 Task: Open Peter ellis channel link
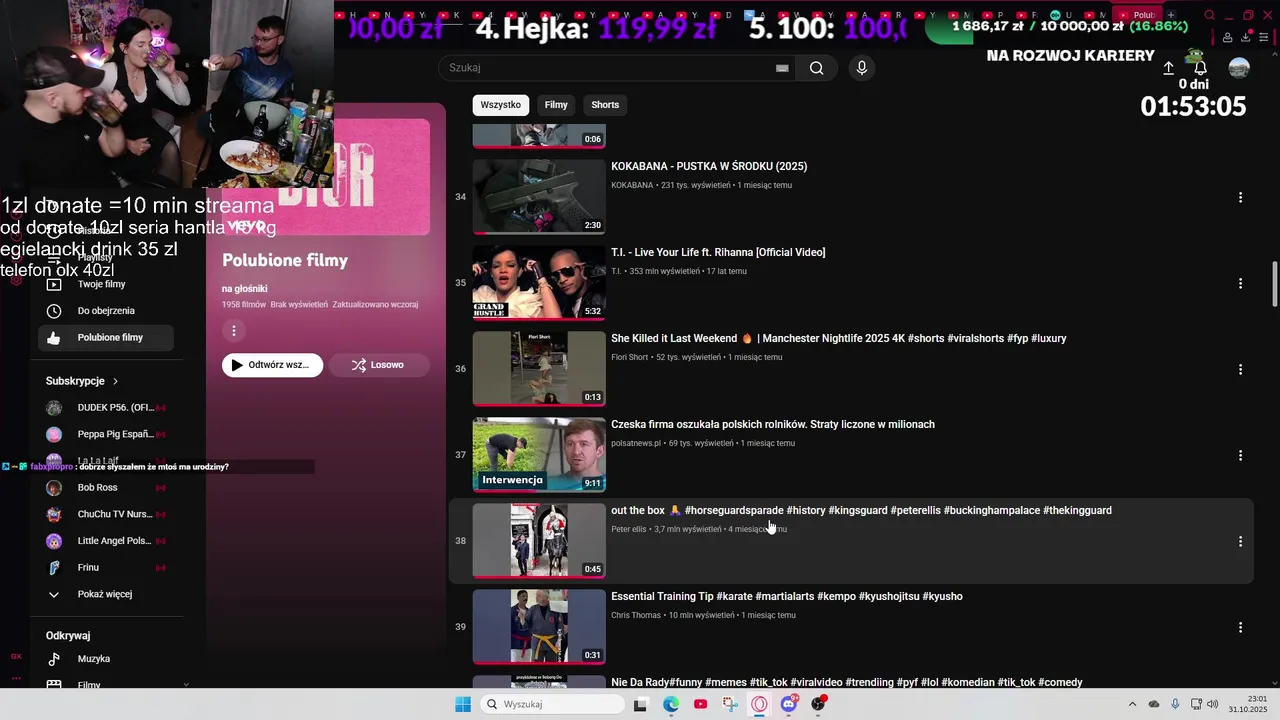[x=629, y=529]
